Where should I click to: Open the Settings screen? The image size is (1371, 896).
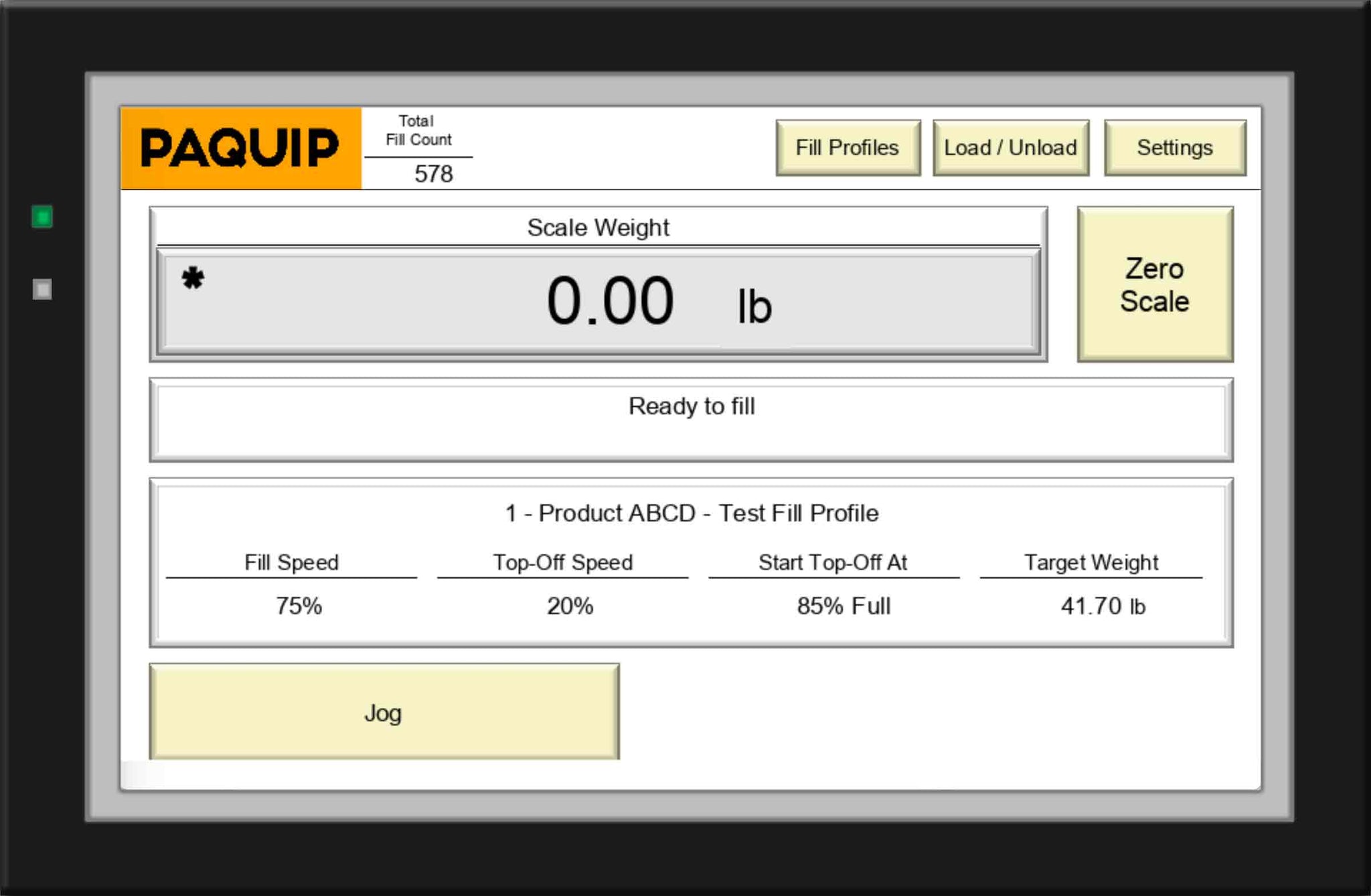1175,148
